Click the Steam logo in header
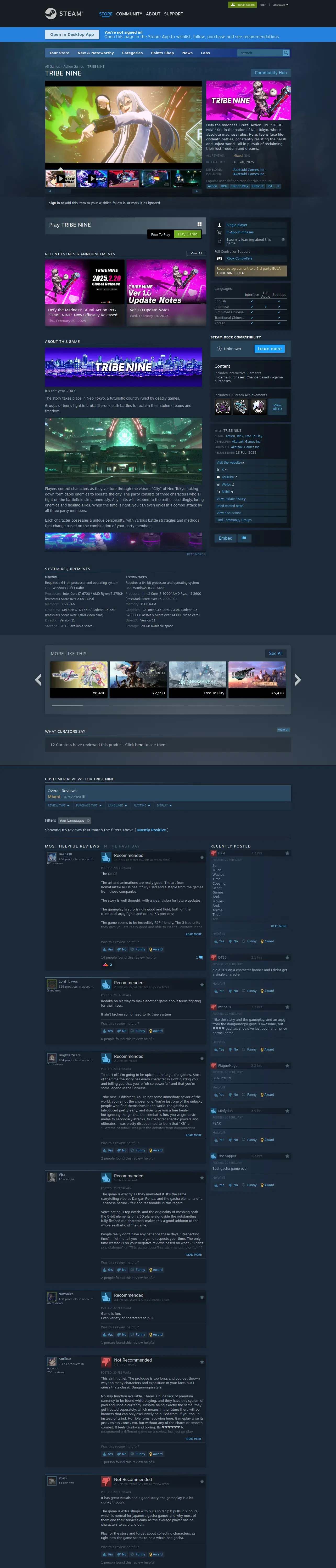 click(x=64, y=13)
